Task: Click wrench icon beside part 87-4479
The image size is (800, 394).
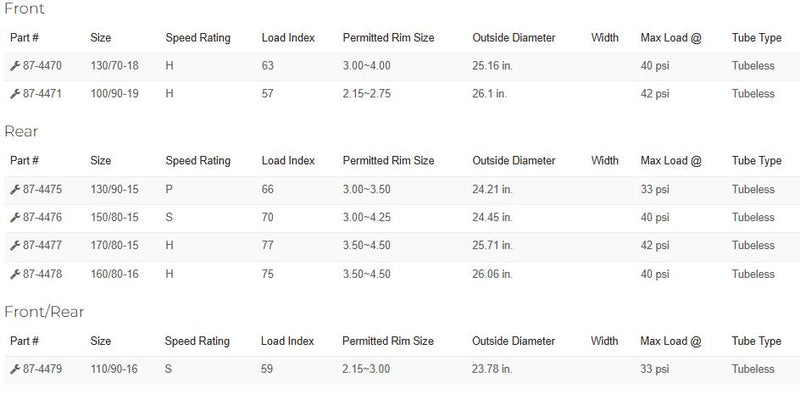Action: point(15,369)
